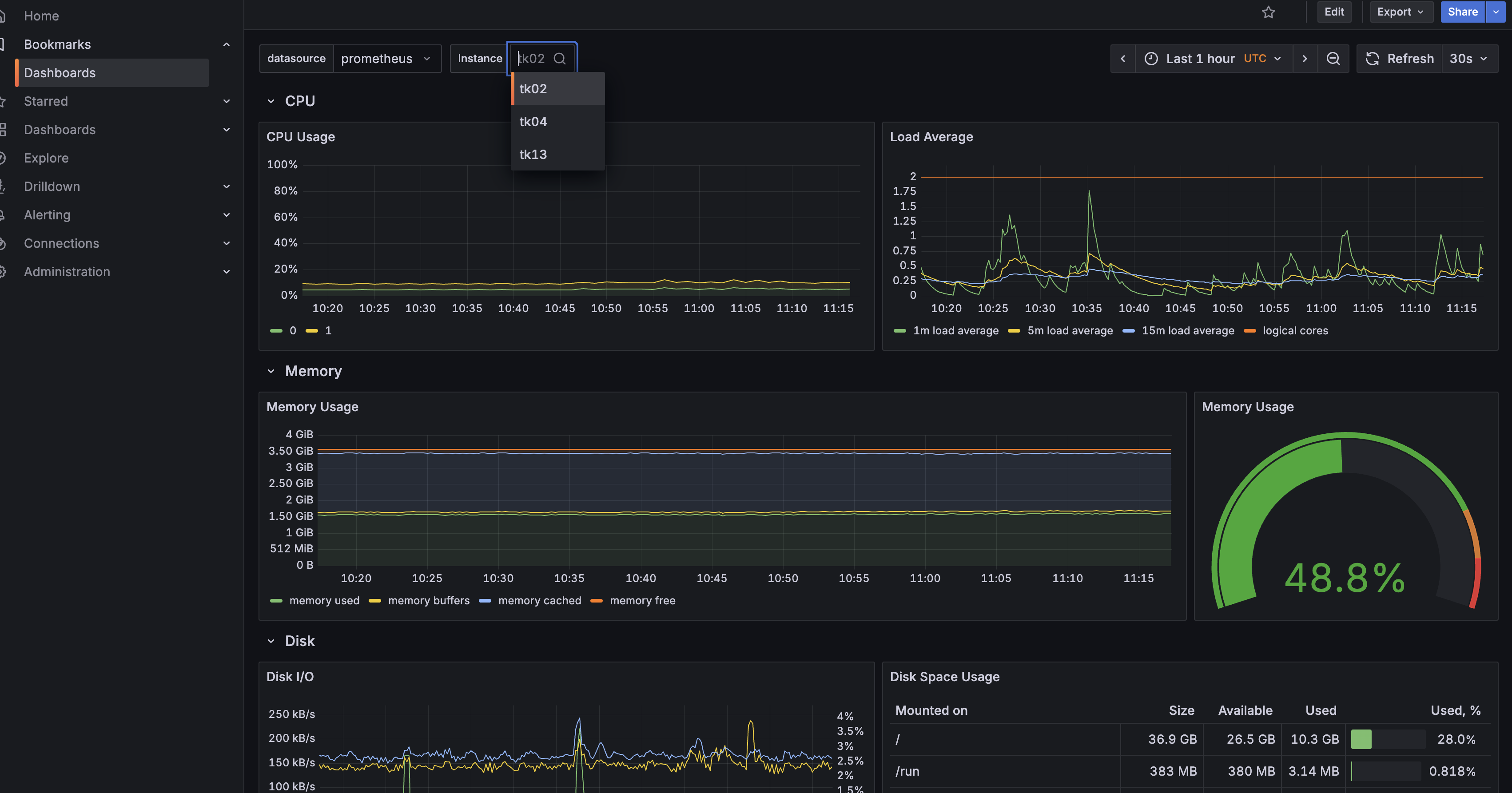Viewport: 1512px width, 793px height.
Task: Open the Share button dropdown arrow
Action: pyautogui.click(x=1496, y=12)
